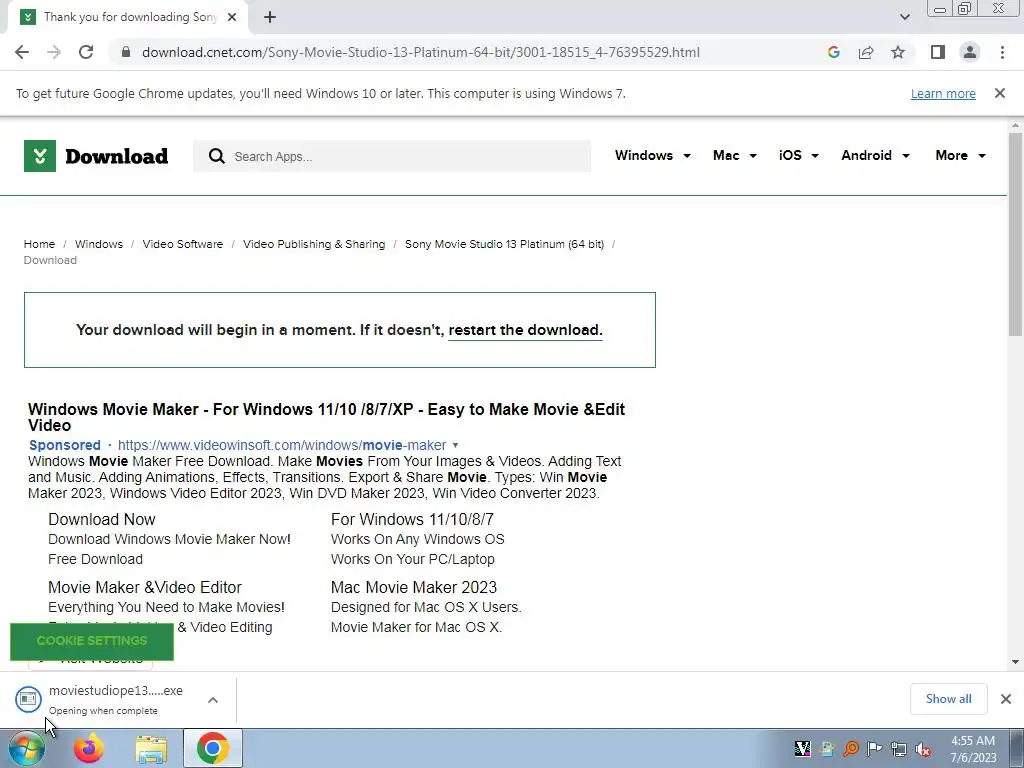
Task: Focus the Search Apps field
Action: (392, 156)
